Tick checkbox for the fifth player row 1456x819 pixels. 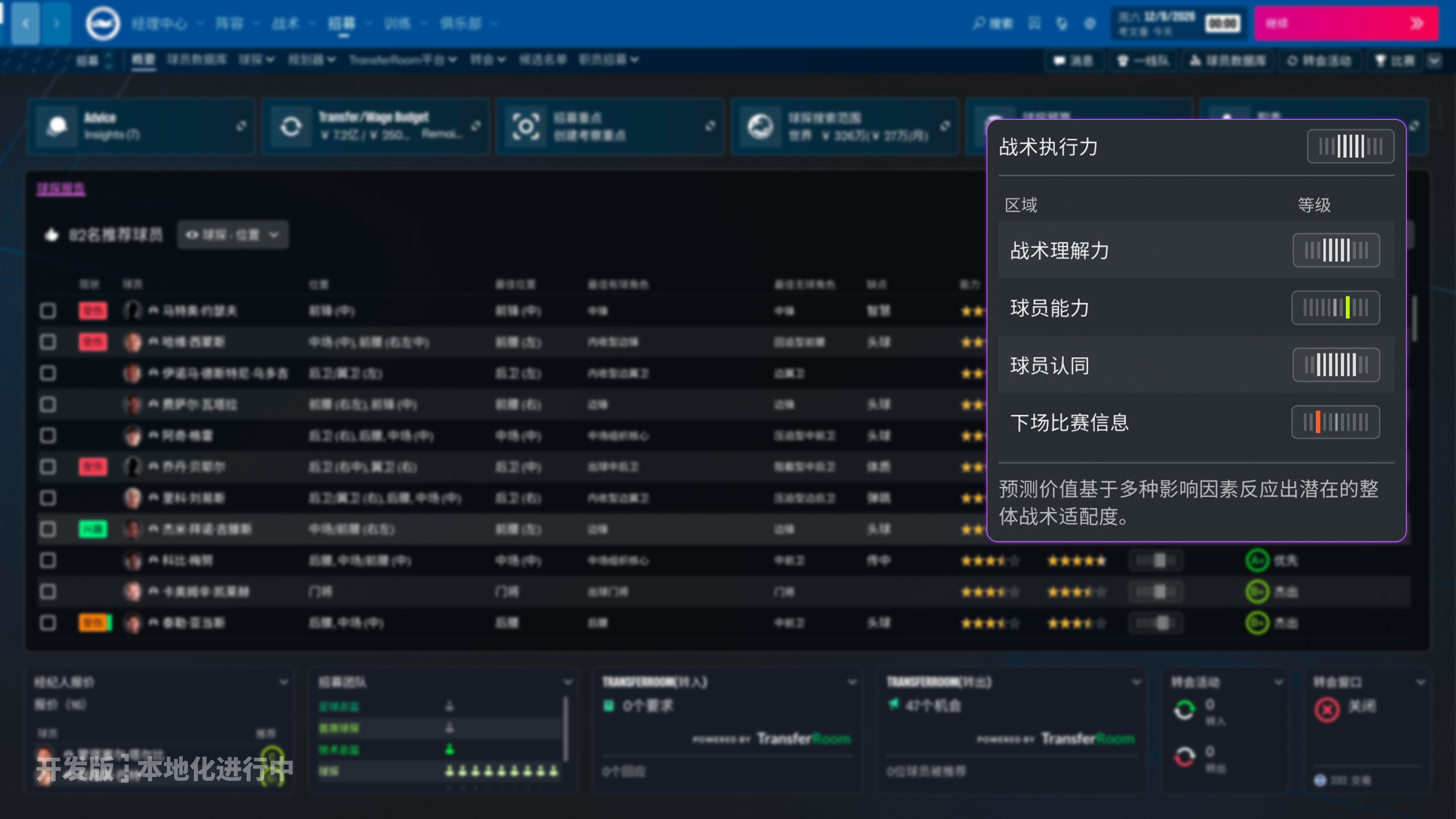48,435
